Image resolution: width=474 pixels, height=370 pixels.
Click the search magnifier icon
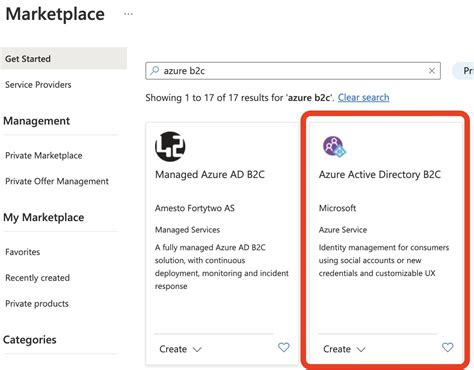(154, 70)
